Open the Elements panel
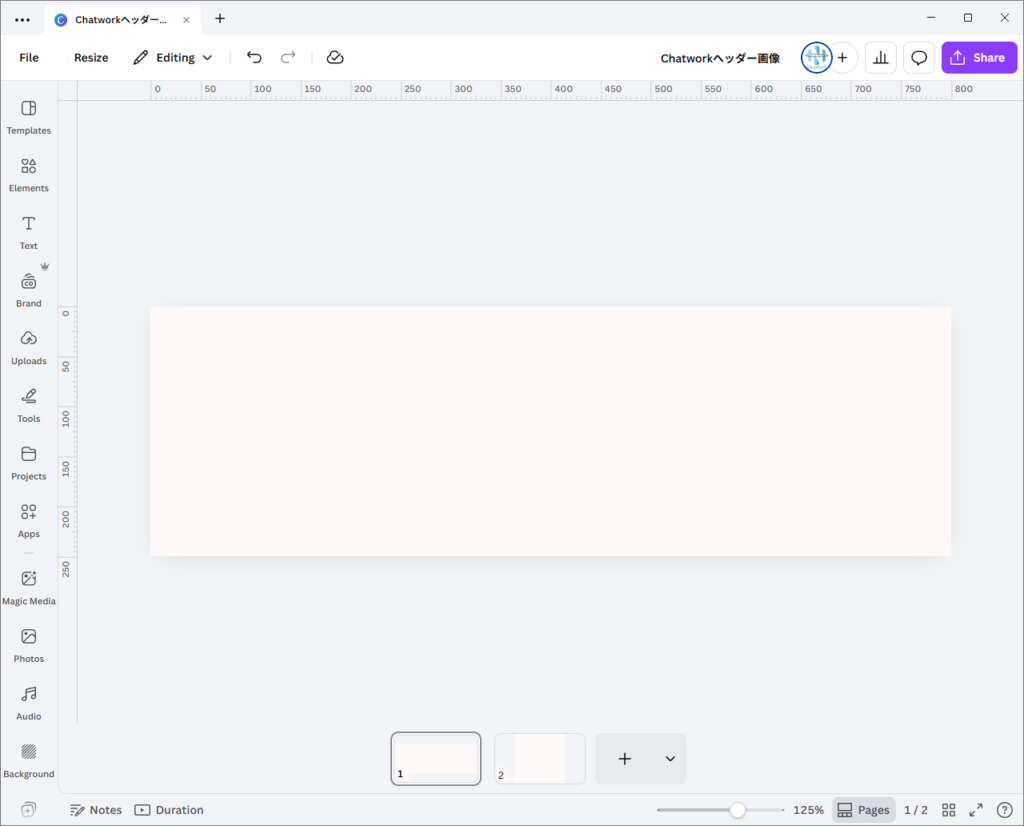This screenshot has height=826, width=1024. (x=29, y=174)
